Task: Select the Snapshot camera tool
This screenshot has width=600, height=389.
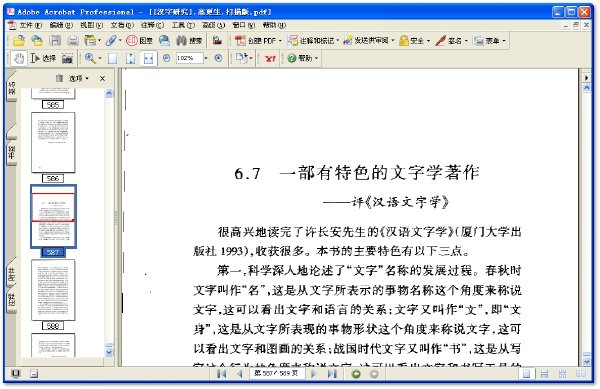Action: point(67,58)
